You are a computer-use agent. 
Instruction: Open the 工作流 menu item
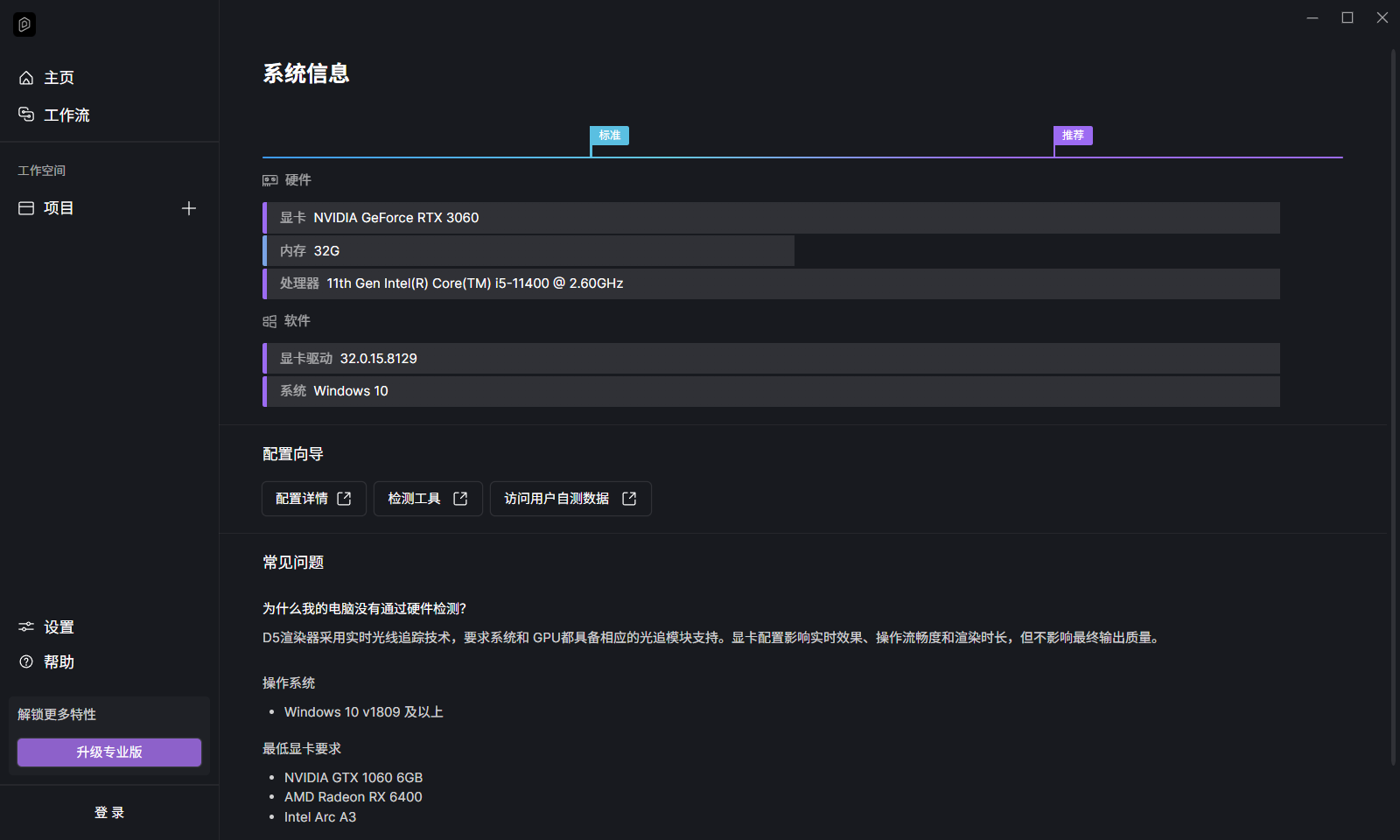pos(66,115)
